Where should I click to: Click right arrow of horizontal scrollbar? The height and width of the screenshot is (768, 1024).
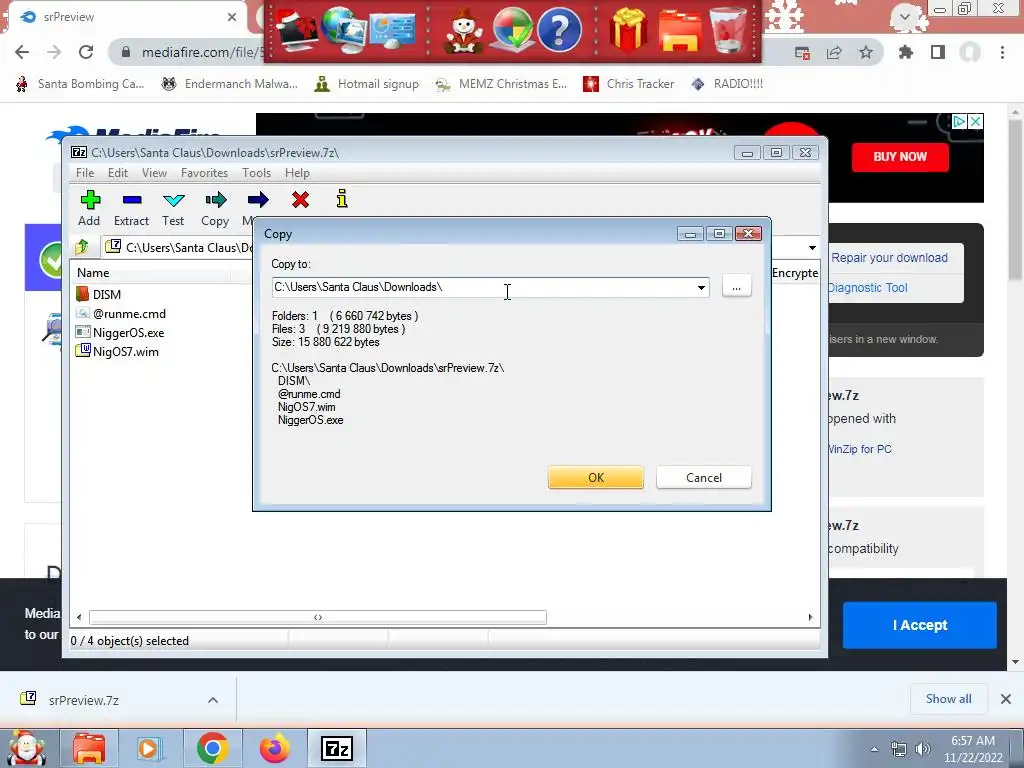pyautogui.click(x=810, y=617)
